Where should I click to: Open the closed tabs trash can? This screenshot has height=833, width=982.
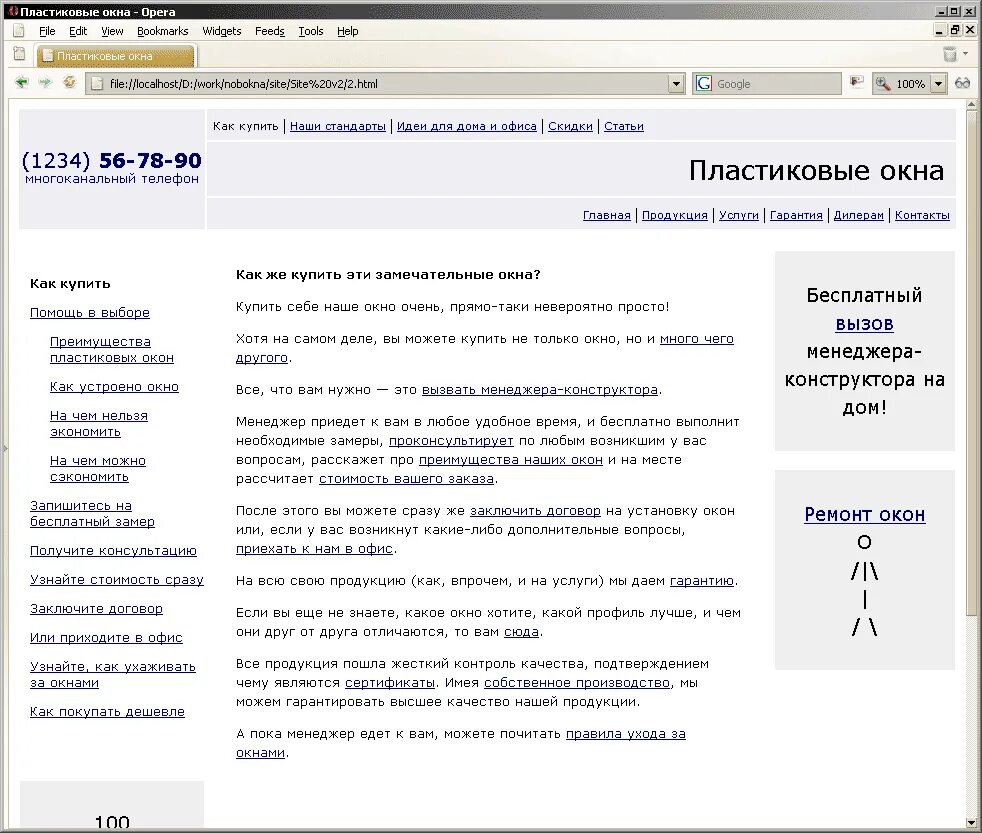point(950,54)
